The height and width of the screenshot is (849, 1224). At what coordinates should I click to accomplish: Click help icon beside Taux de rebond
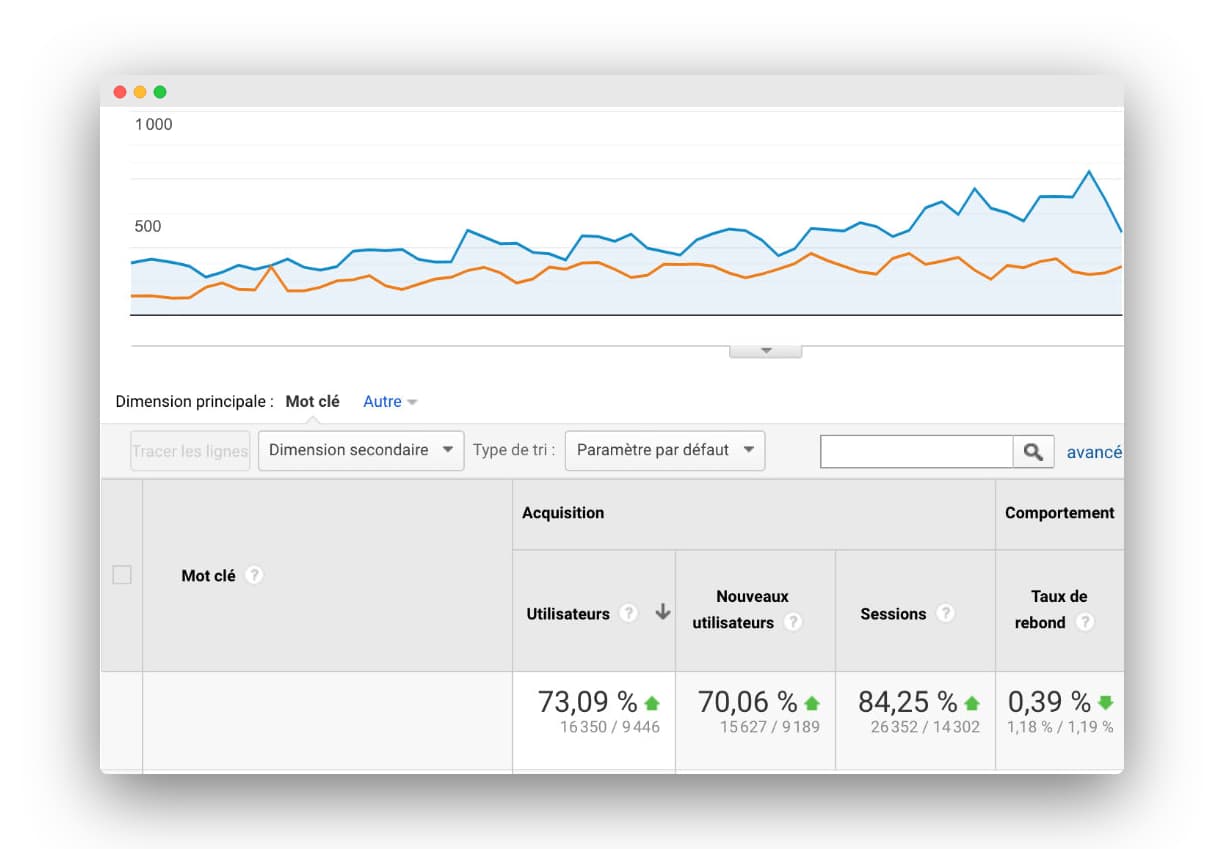point(1084,623)
